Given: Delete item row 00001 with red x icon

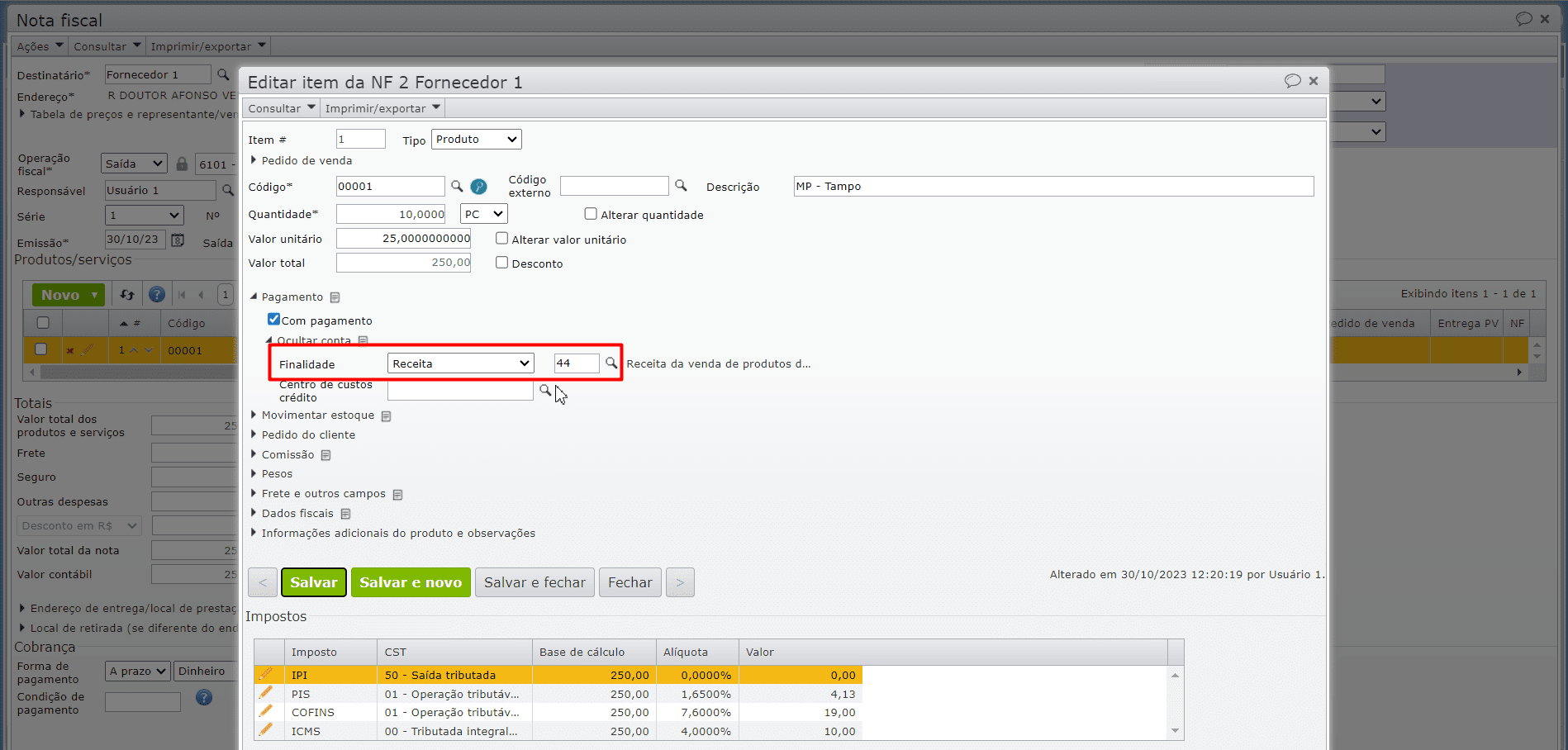Looking at the screenshot, I should [x=70, y=350].
